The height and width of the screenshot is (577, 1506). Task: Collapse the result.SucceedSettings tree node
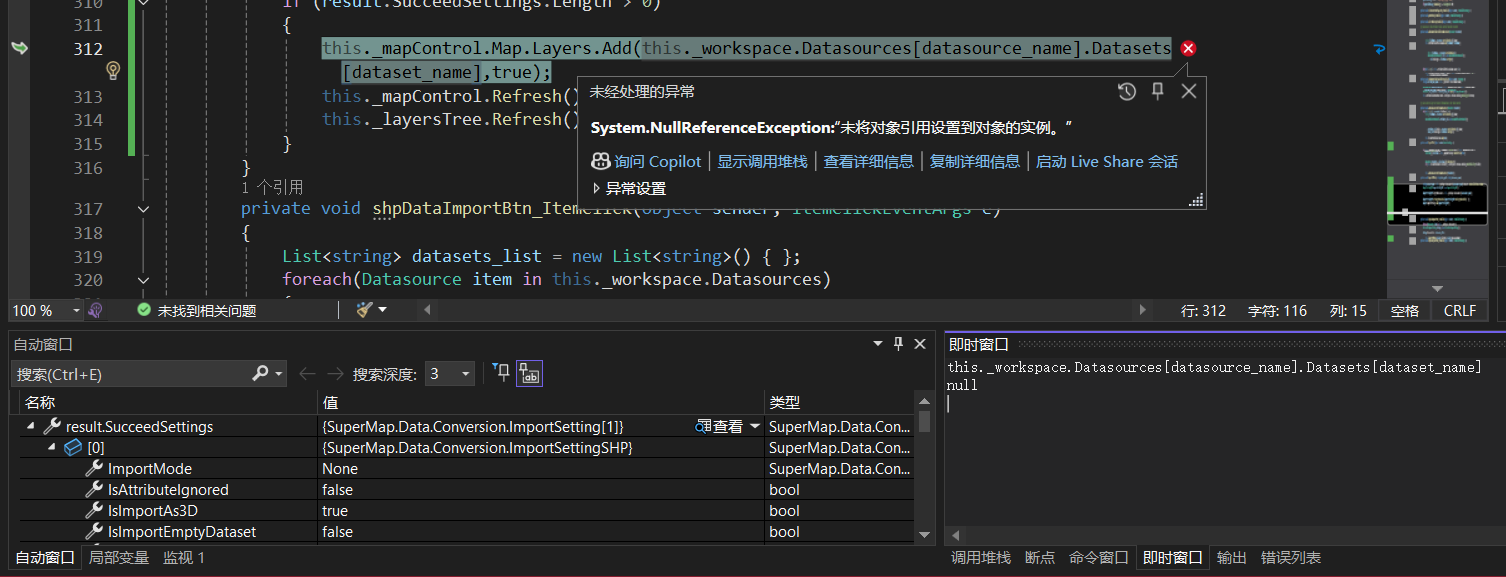tap(31, 426)
